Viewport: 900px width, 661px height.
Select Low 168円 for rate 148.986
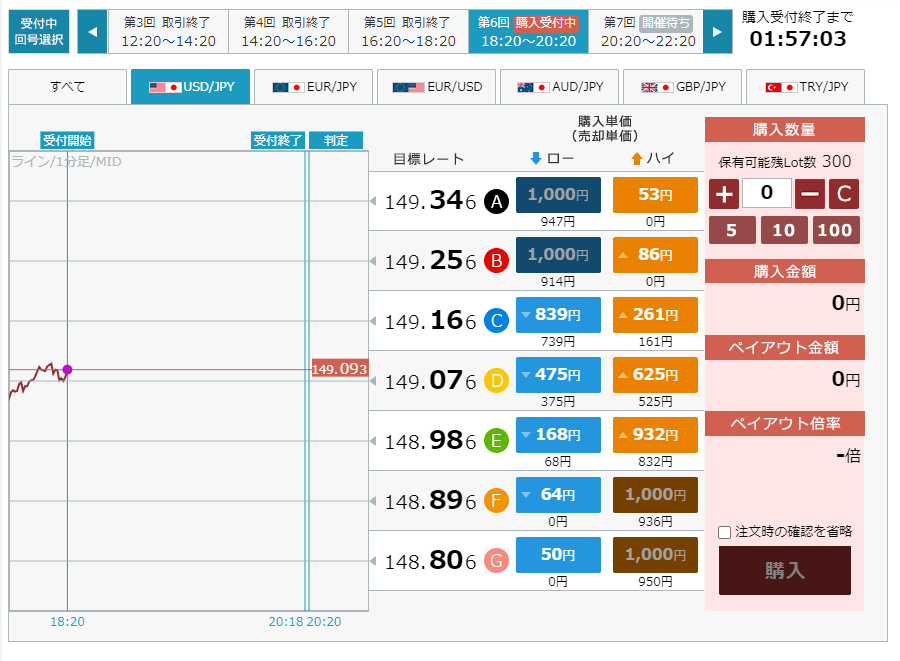pyautogui.click(x=558, y=434)
